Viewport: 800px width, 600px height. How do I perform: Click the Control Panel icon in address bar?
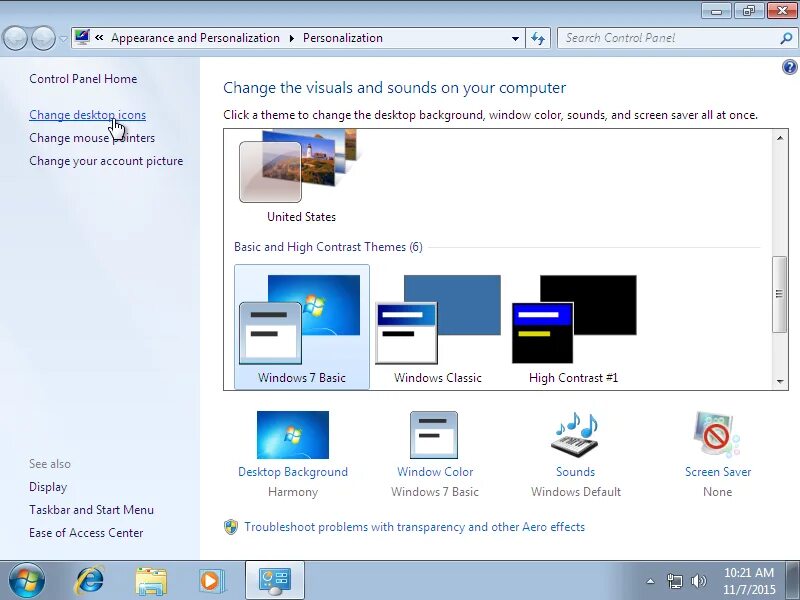tap(82, 37)
